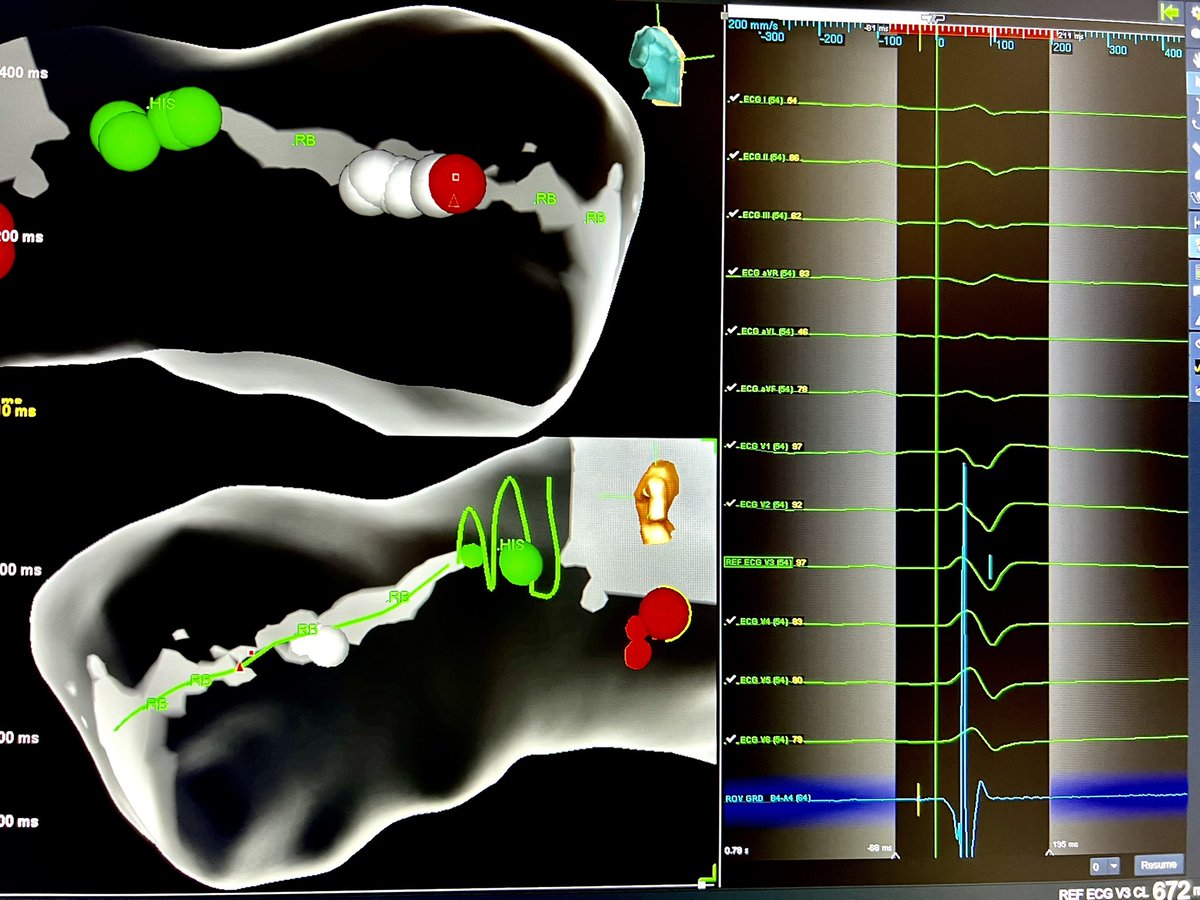Toggle the ECG V6 trace checkmark
The width and height of the screenshot is (1200, 900).
(732, 739)
